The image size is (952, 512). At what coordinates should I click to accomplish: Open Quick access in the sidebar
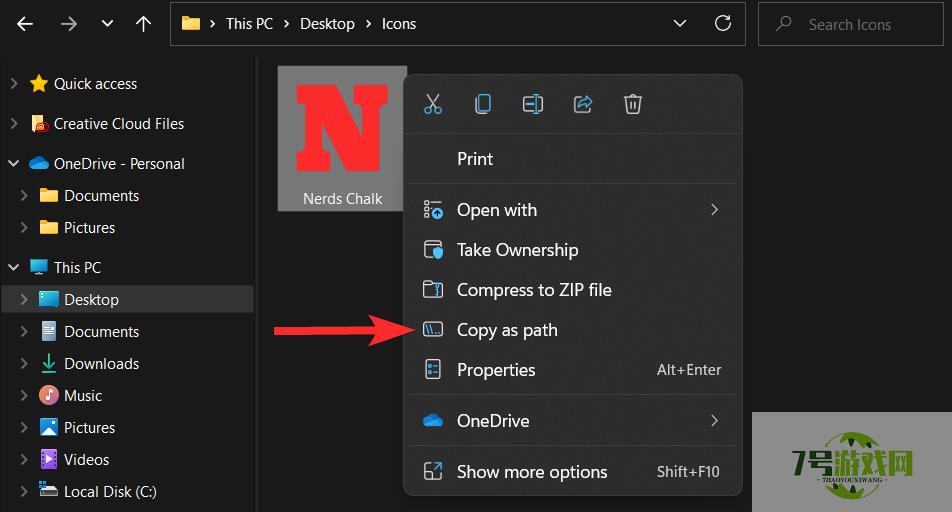pos(95,84)
